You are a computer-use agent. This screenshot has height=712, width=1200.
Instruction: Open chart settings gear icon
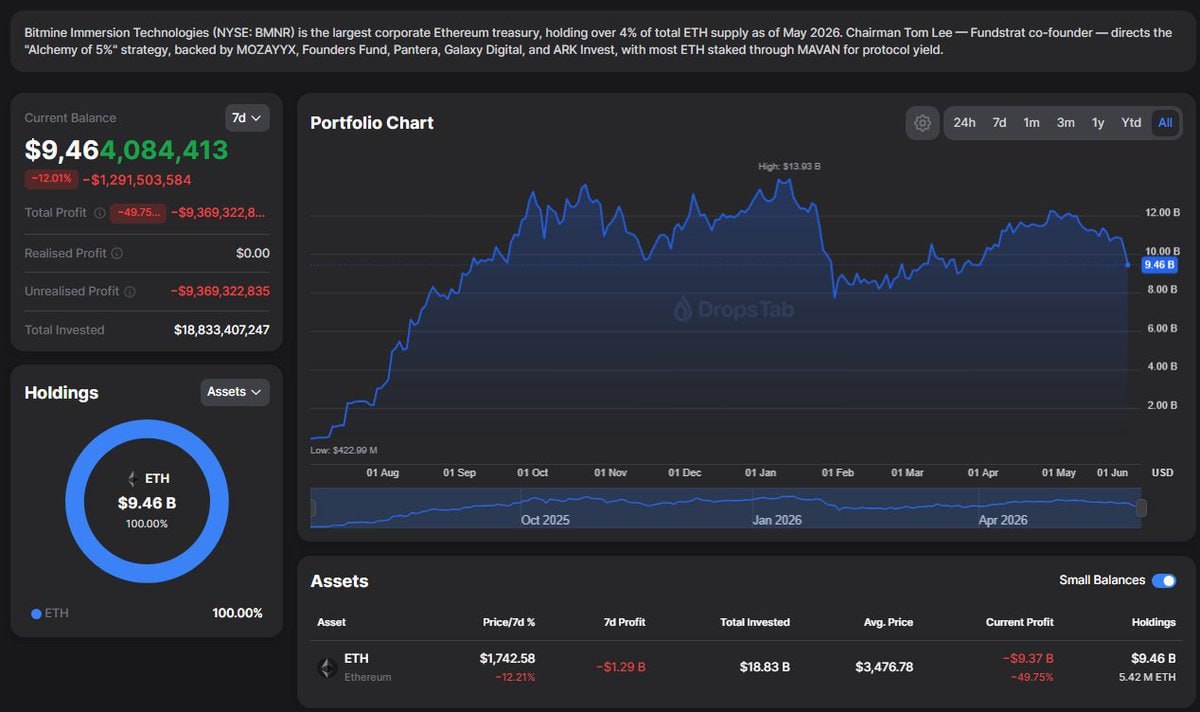[922, 123]
